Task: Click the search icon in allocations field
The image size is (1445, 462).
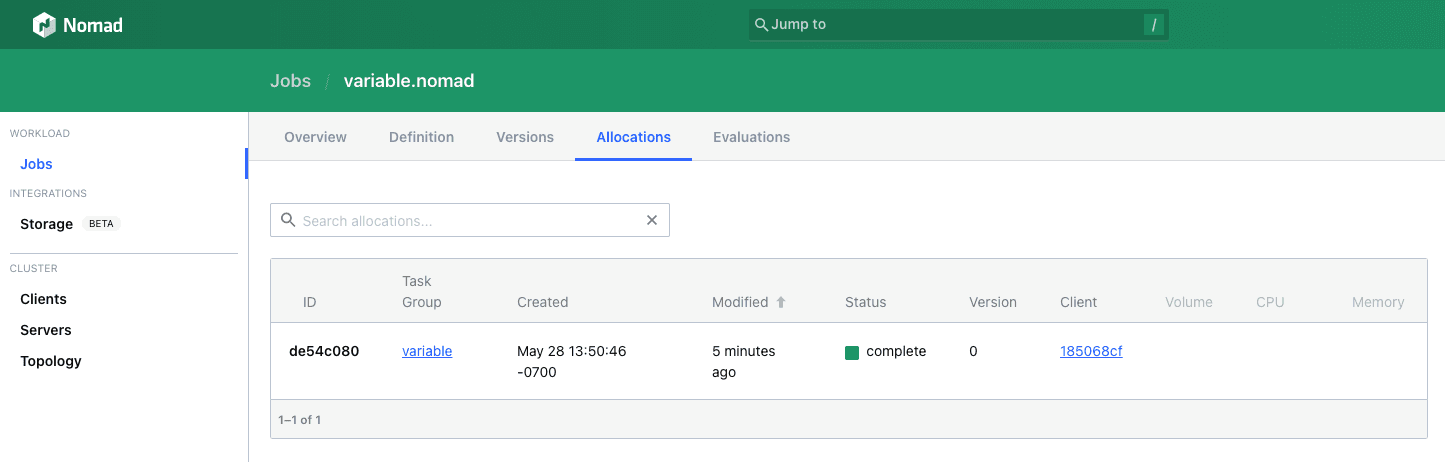Action: point(288,221)
